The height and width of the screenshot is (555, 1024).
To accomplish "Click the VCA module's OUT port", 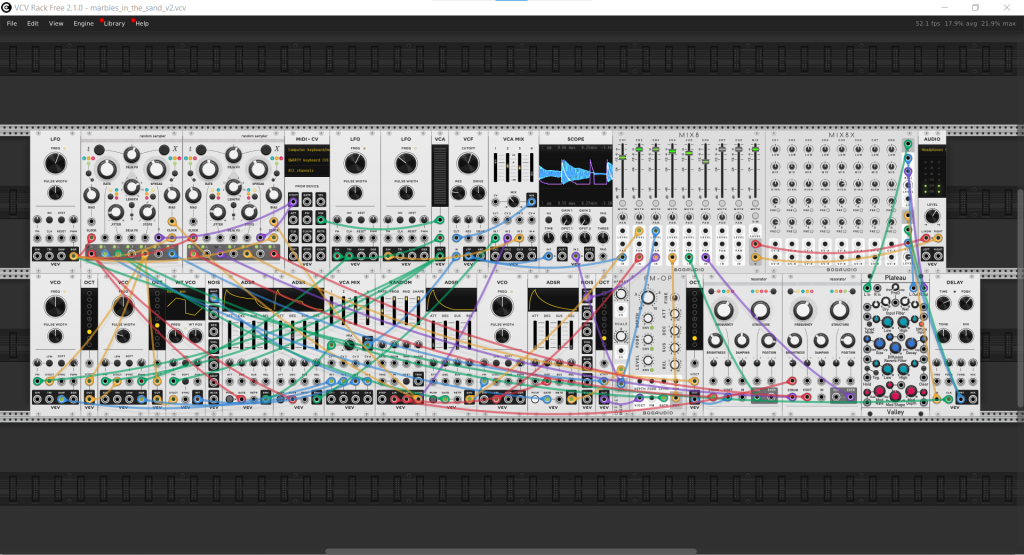I will tap(440, 256).
